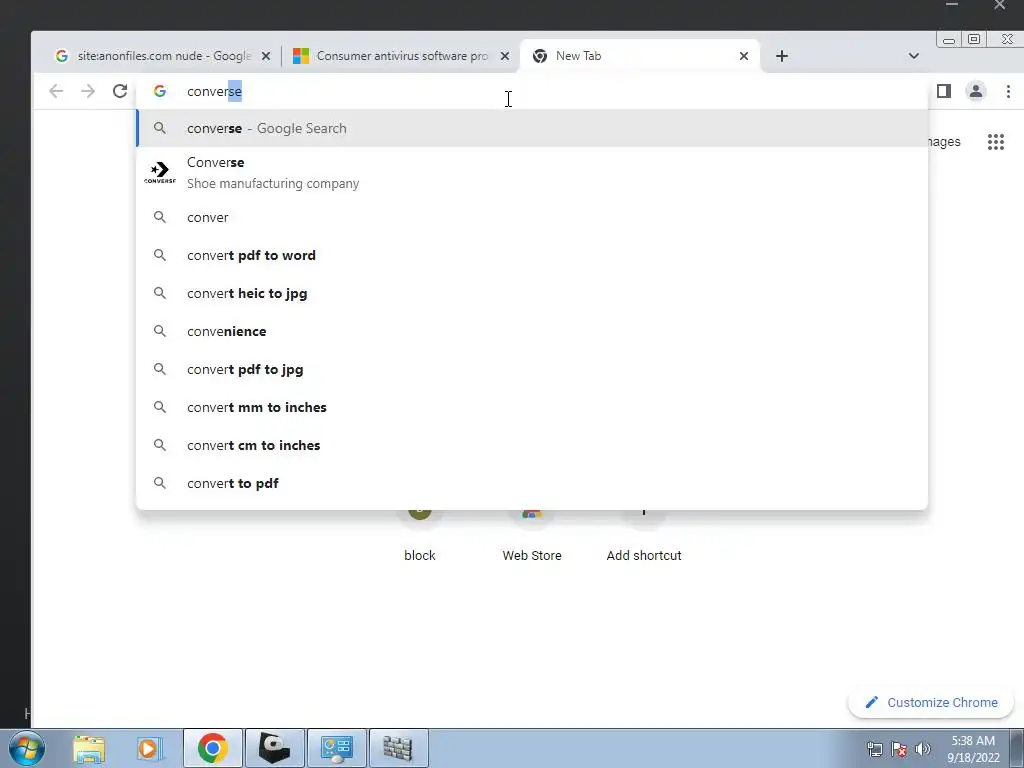Reload the page with the refresh icon

pos(120,91)
